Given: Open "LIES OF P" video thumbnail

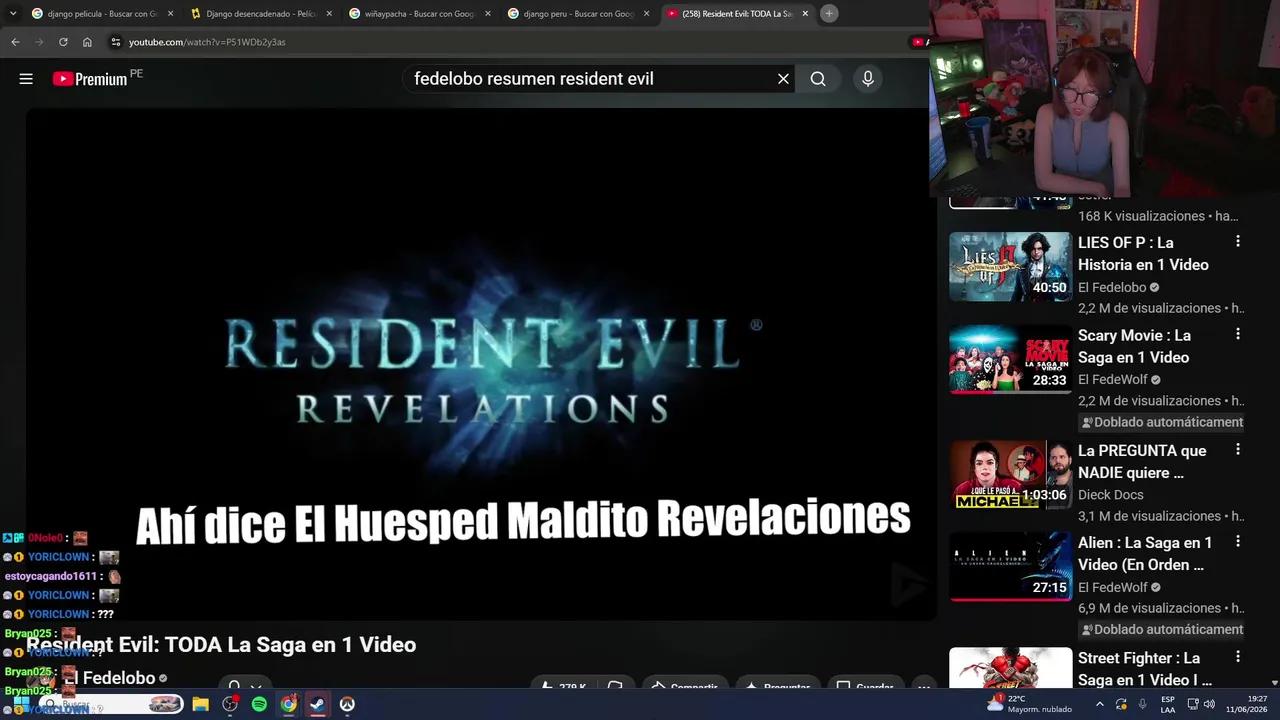Looking at the screenshot, I should pyautogui.click(x=1010, y=266).
